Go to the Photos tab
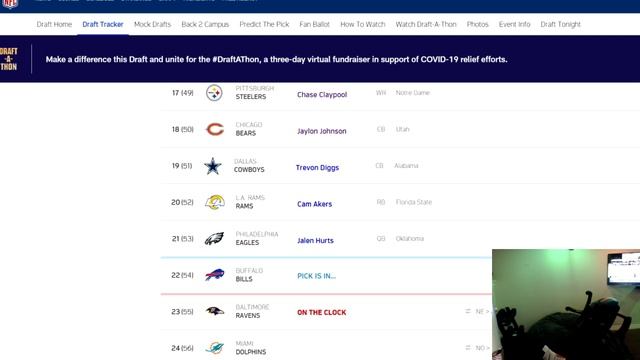640x360 pixels. (x=478, y=24)
